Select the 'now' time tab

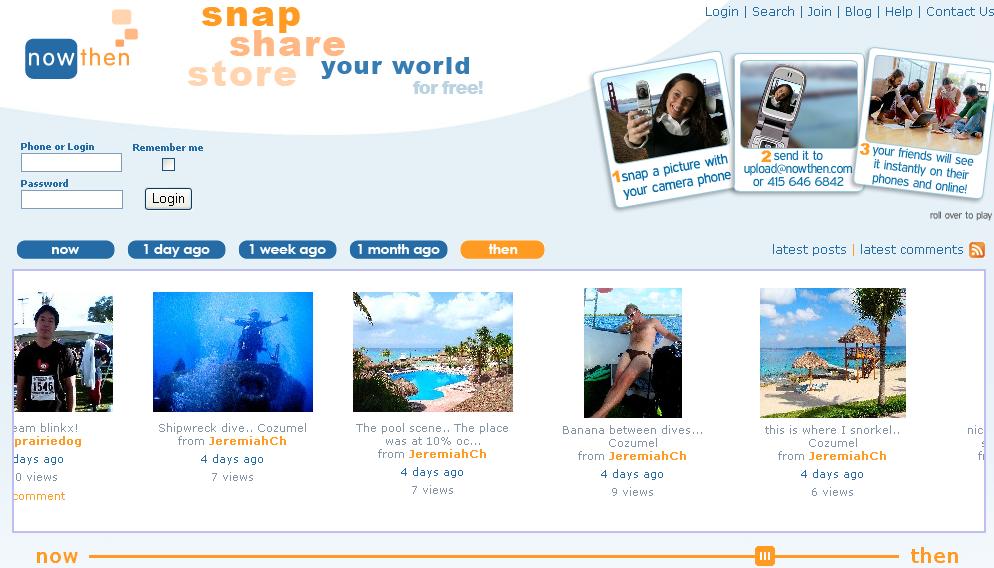[65, 250]
